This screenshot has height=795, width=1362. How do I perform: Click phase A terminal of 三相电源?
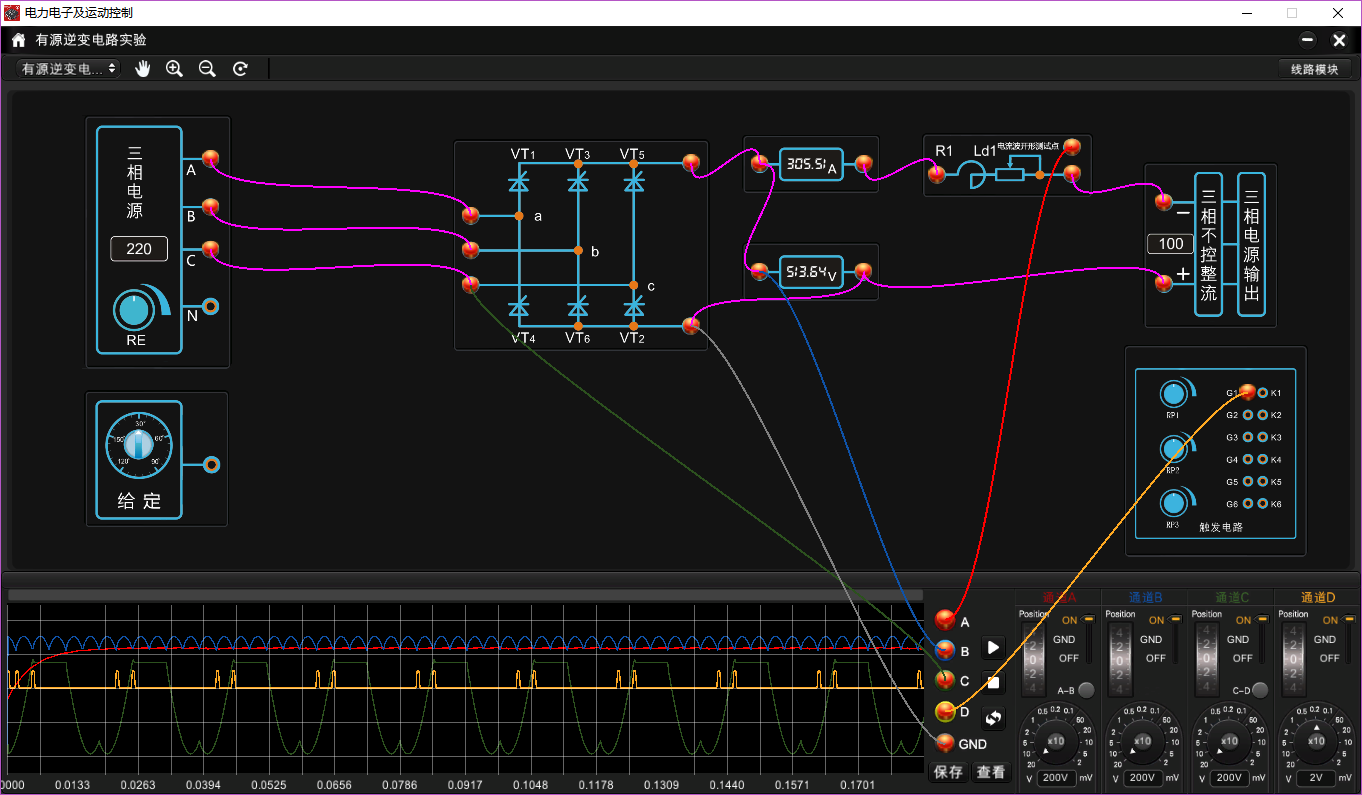click(210, 159)
